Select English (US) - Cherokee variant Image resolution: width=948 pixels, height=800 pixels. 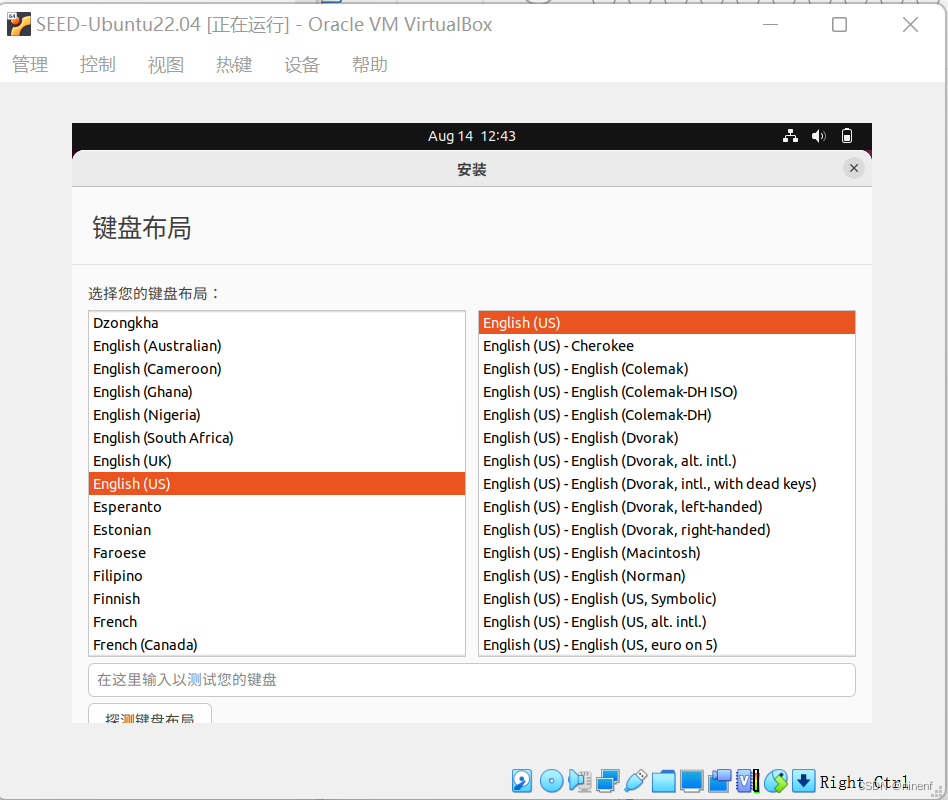point(667,346)
